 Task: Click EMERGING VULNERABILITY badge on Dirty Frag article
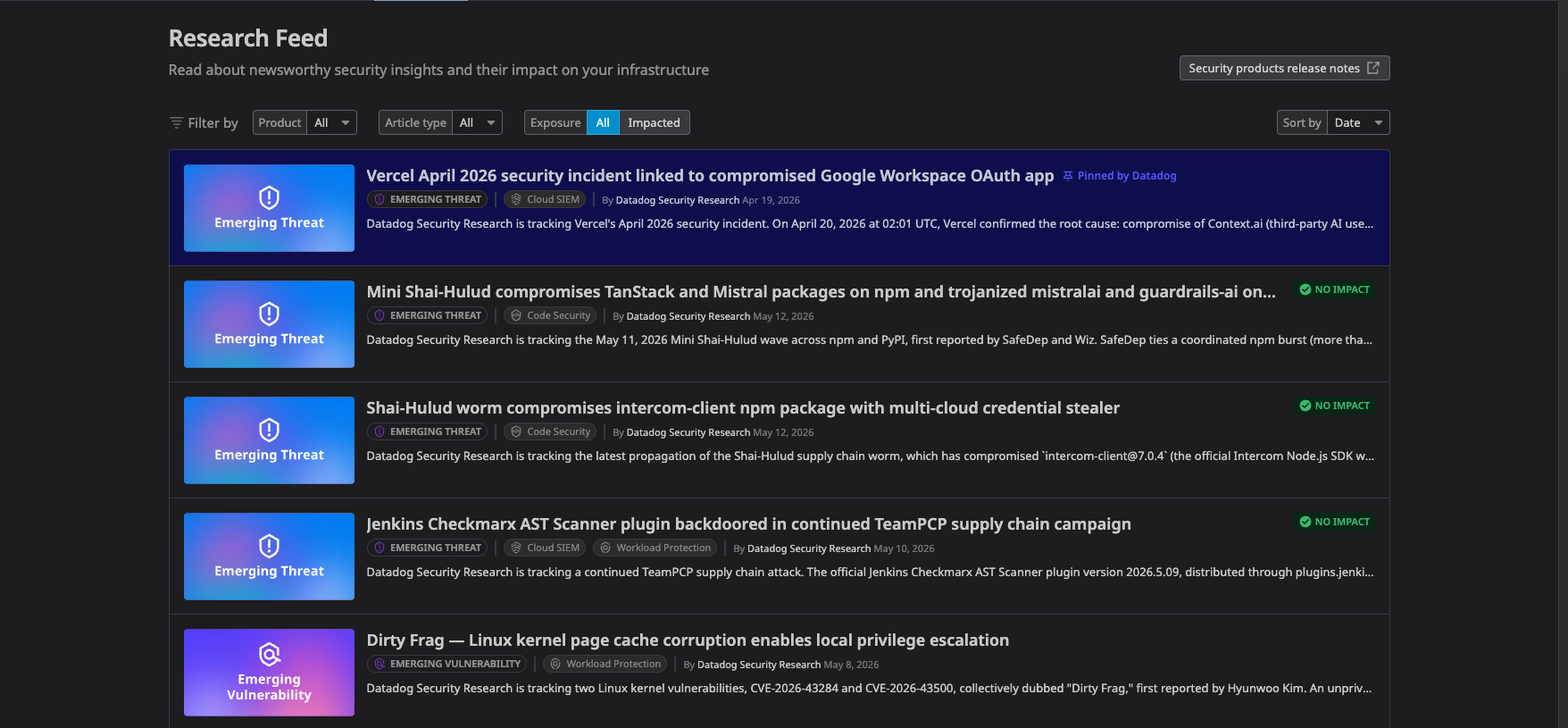coord(447,663)
